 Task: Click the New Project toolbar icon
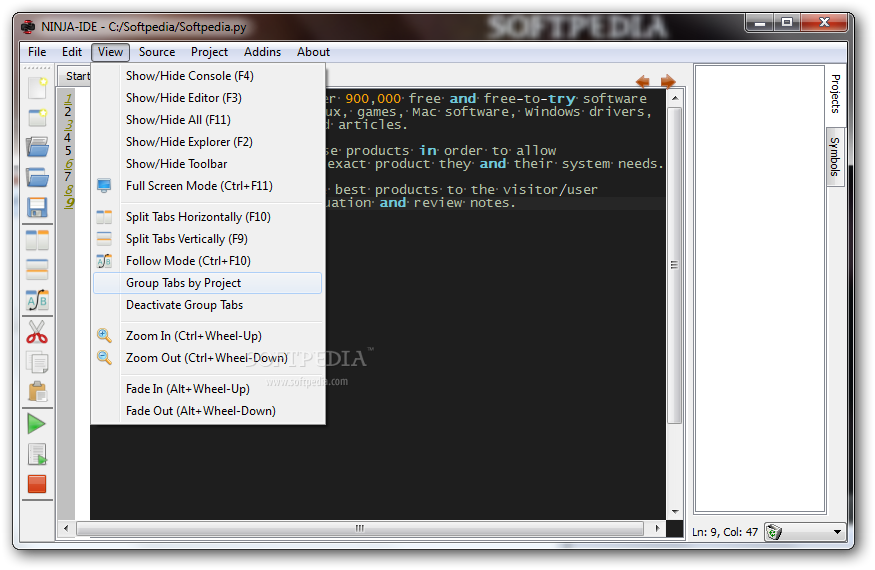[37, 117]
